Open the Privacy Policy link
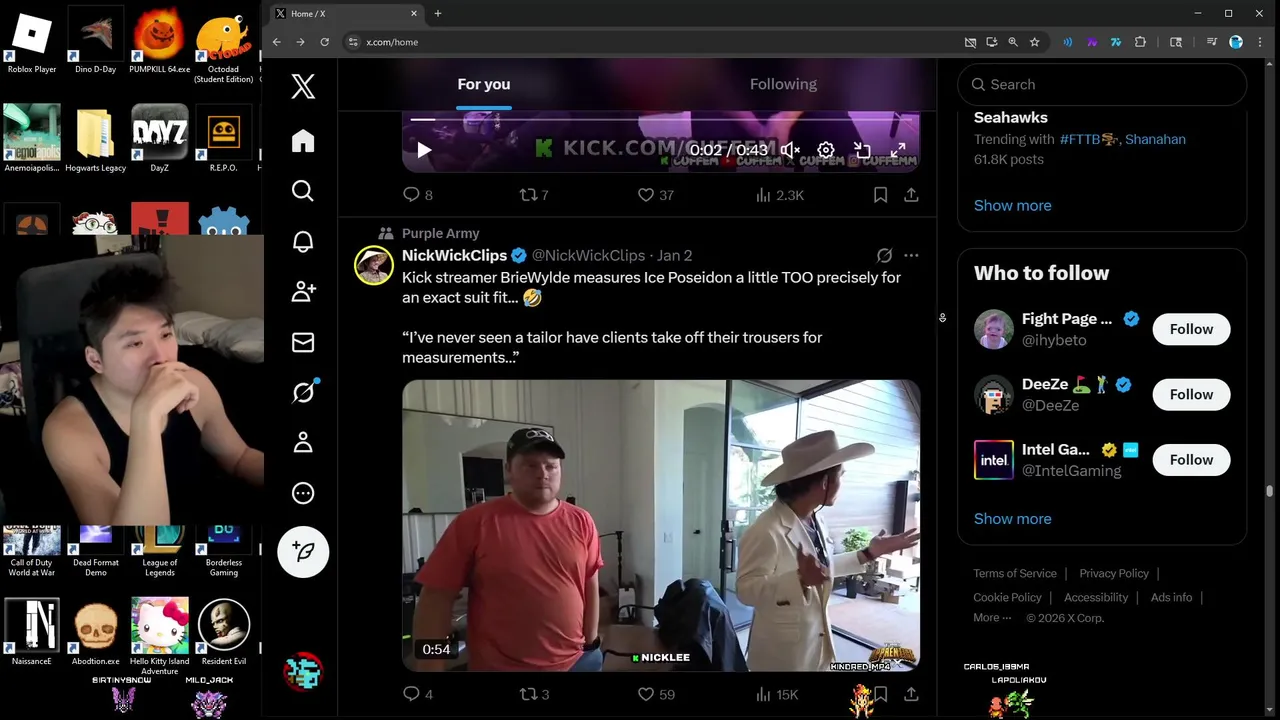The height and width of the screenshot is (720, 1280). click(1114, 573)
